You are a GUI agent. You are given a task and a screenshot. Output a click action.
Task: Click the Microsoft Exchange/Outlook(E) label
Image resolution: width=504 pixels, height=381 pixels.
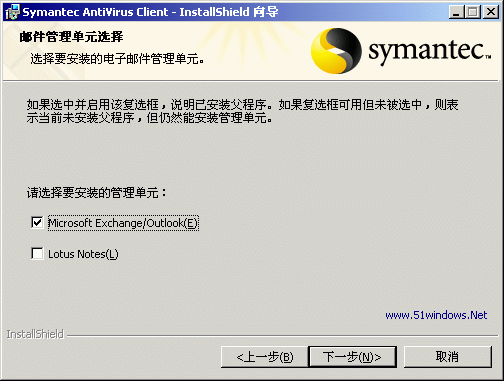(x=123, y=223)
